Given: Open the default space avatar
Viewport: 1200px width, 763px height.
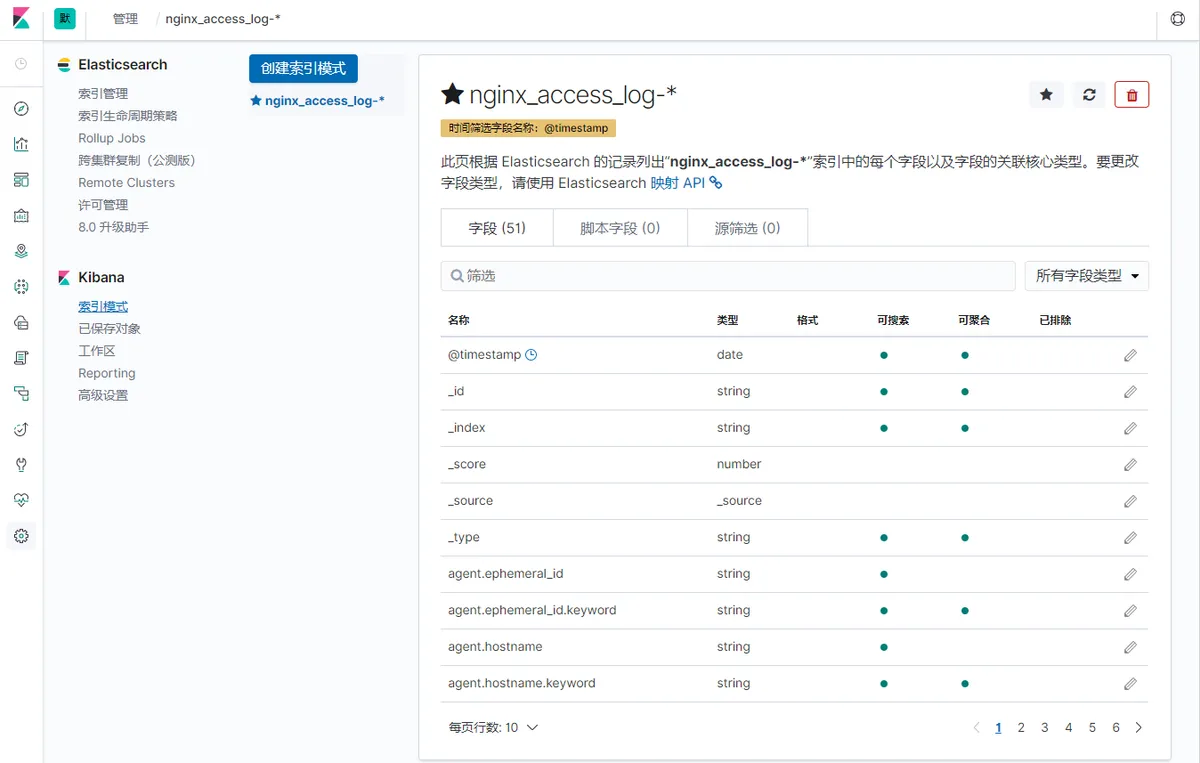Looking at the screenshot, I should [x=65, y=19].
